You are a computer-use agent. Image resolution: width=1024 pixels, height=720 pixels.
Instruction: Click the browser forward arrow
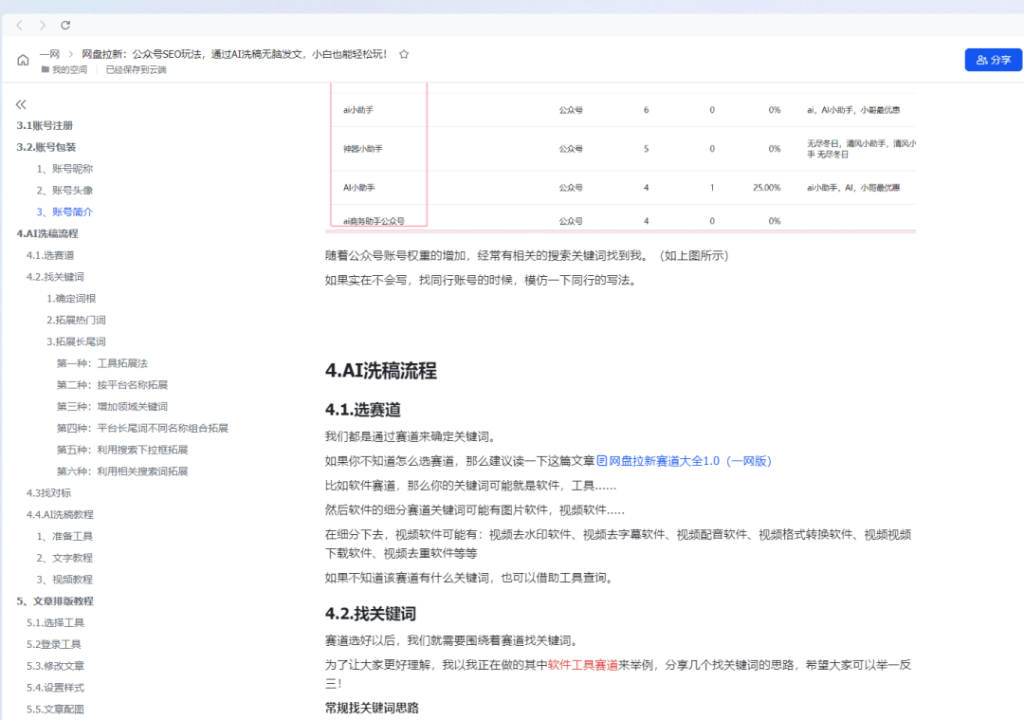(x=42, y=24)
